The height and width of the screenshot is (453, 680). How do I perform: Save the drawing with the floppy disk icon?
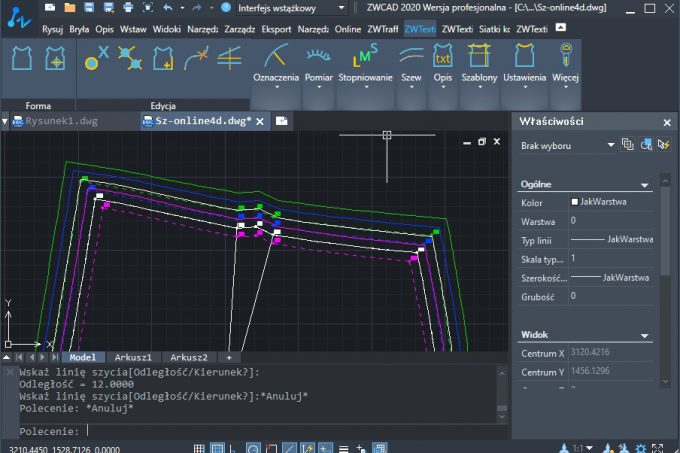89,7
